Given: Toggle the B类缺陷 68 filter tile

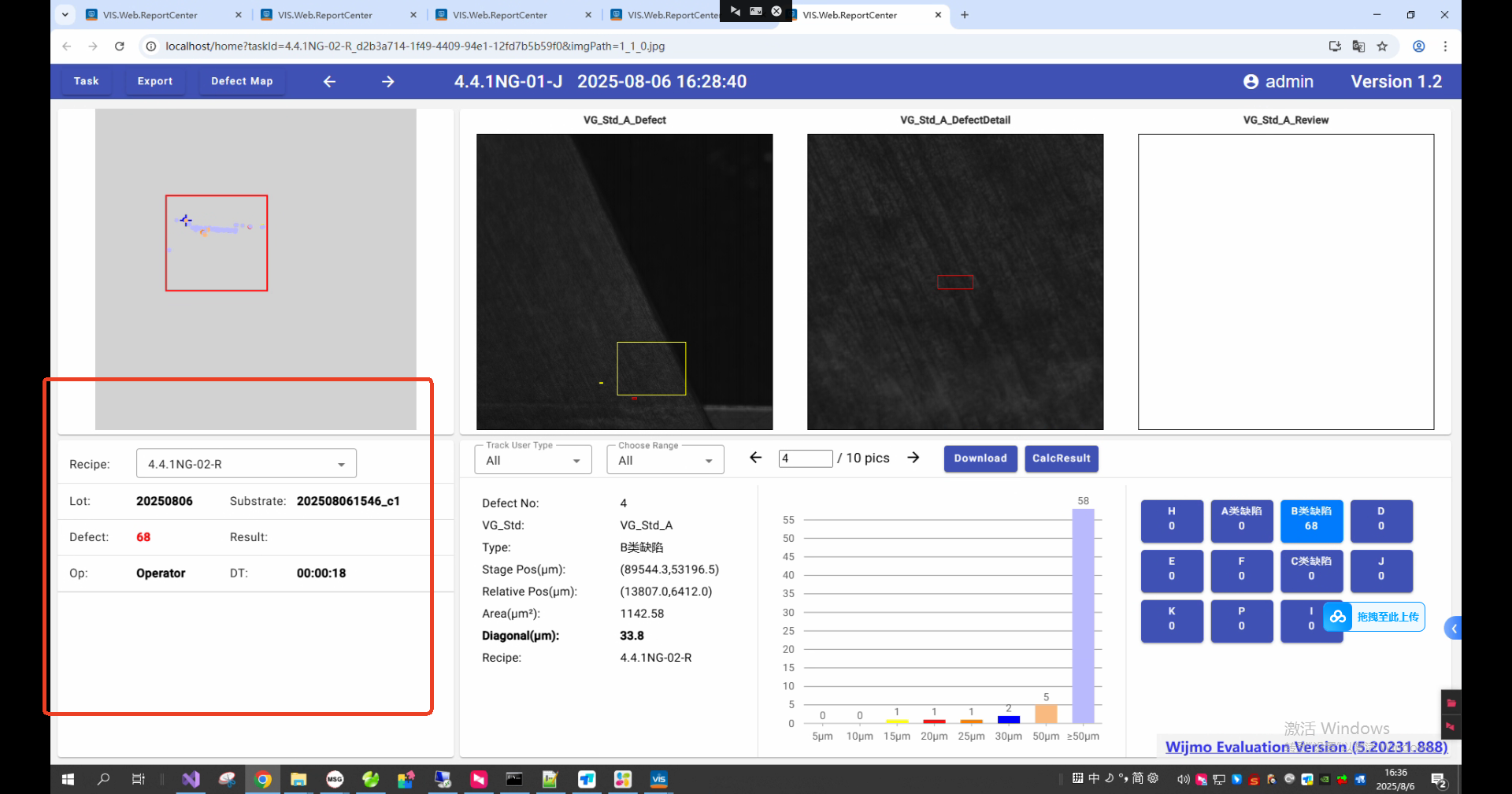Looking at the screenshot, I should pyautogui.click(x=1310, y=520).
